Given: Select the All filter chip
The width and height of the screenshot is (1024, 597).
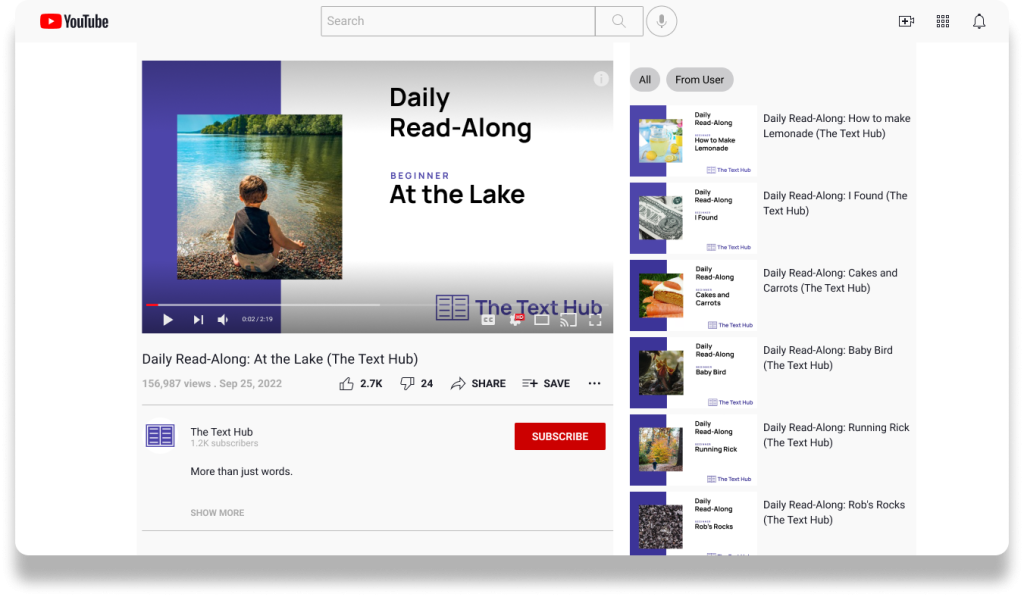Looking at the screenshot, I should pos(645,80).
